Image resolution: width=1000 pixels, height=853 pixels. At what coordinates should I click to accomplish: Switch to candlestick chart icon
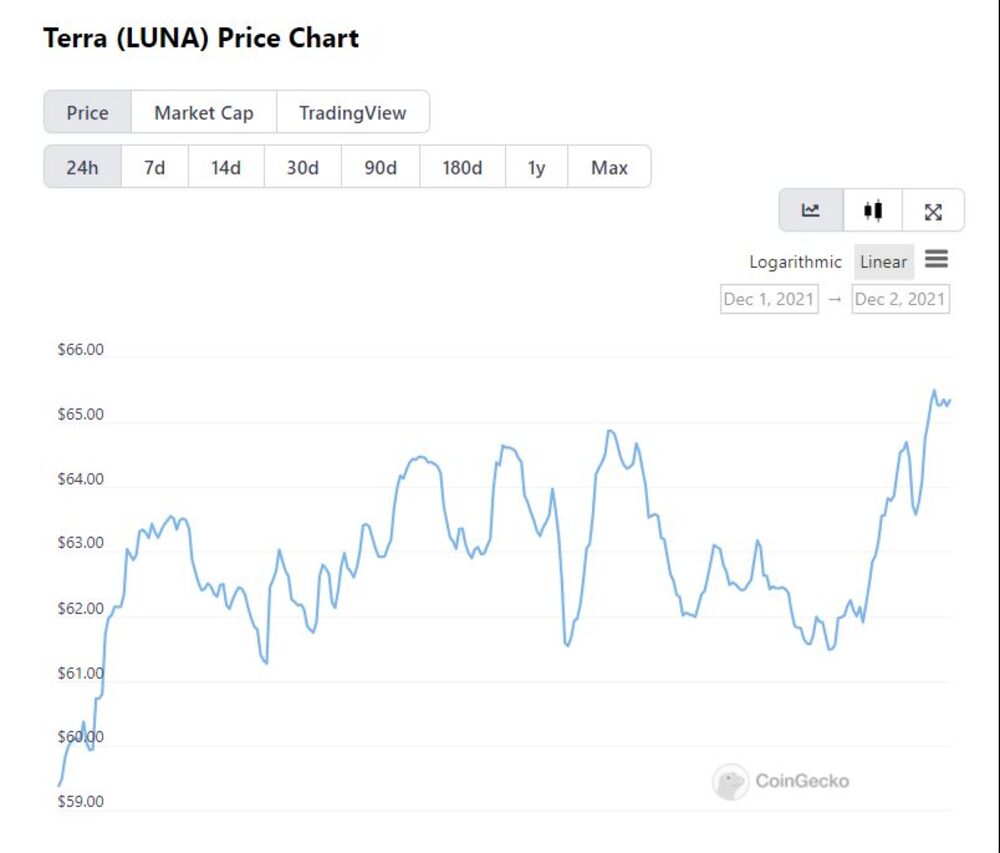[873, 210]
